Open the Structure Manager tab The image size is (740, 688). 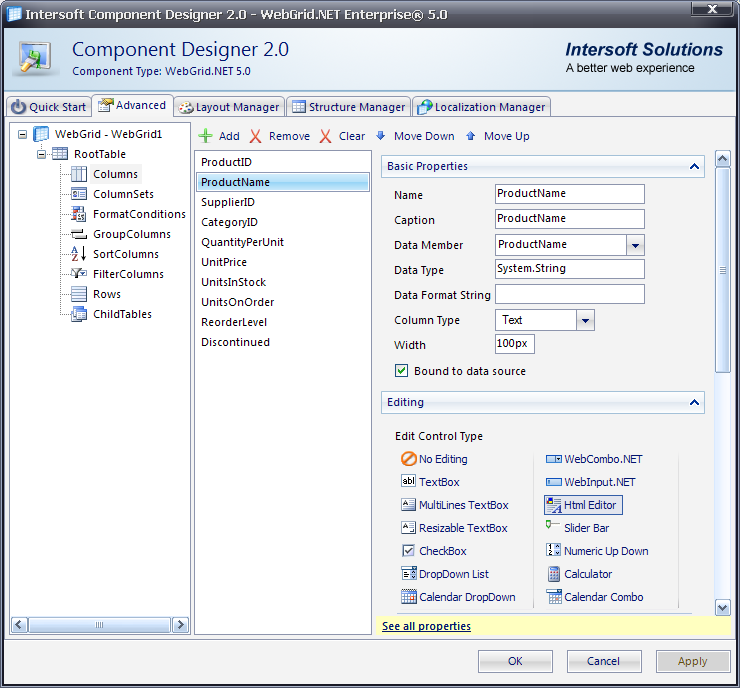[x=348, y=107]
